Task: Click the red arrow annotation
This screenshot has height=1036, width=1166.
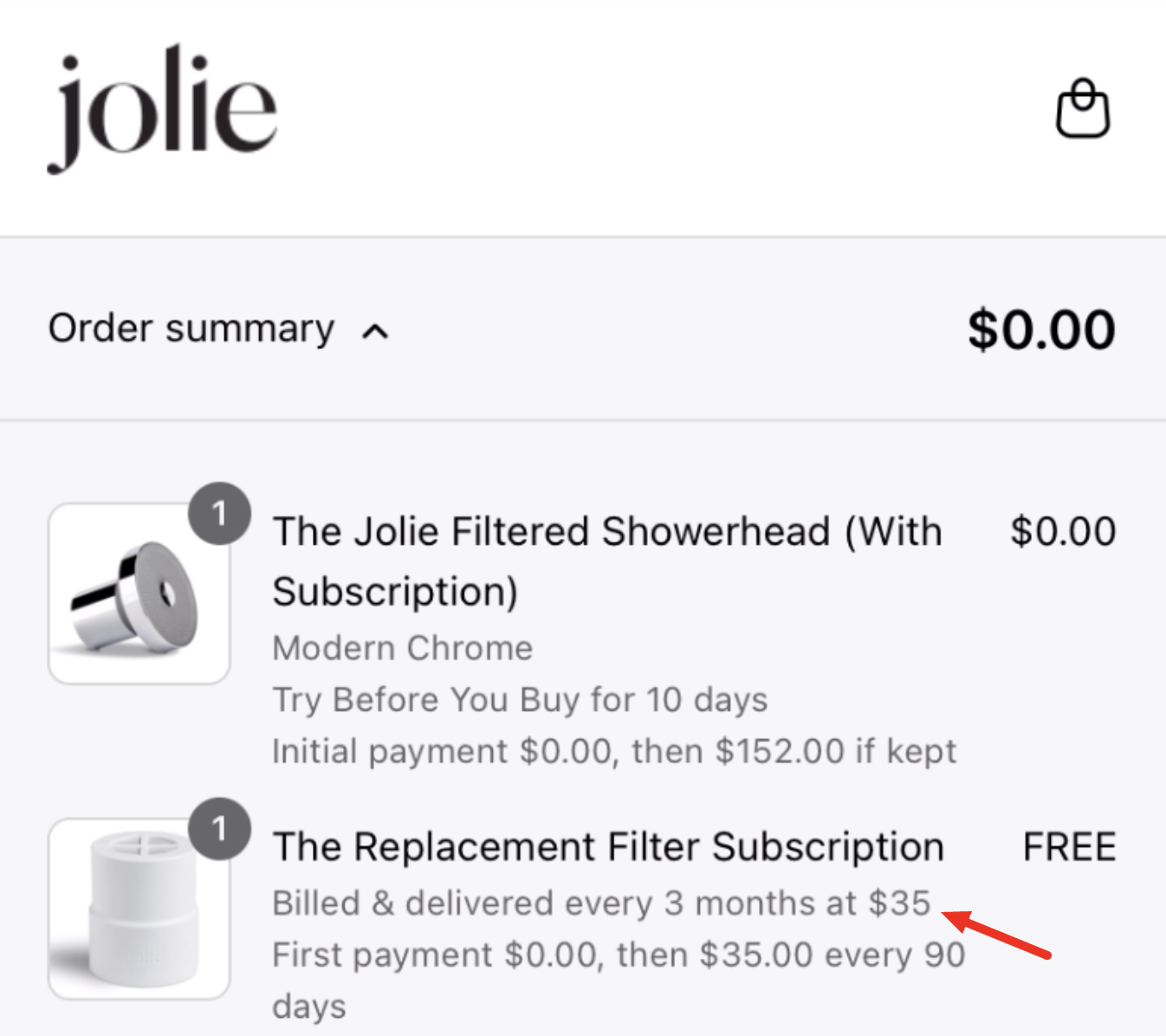Action: [x=996, y=934]
